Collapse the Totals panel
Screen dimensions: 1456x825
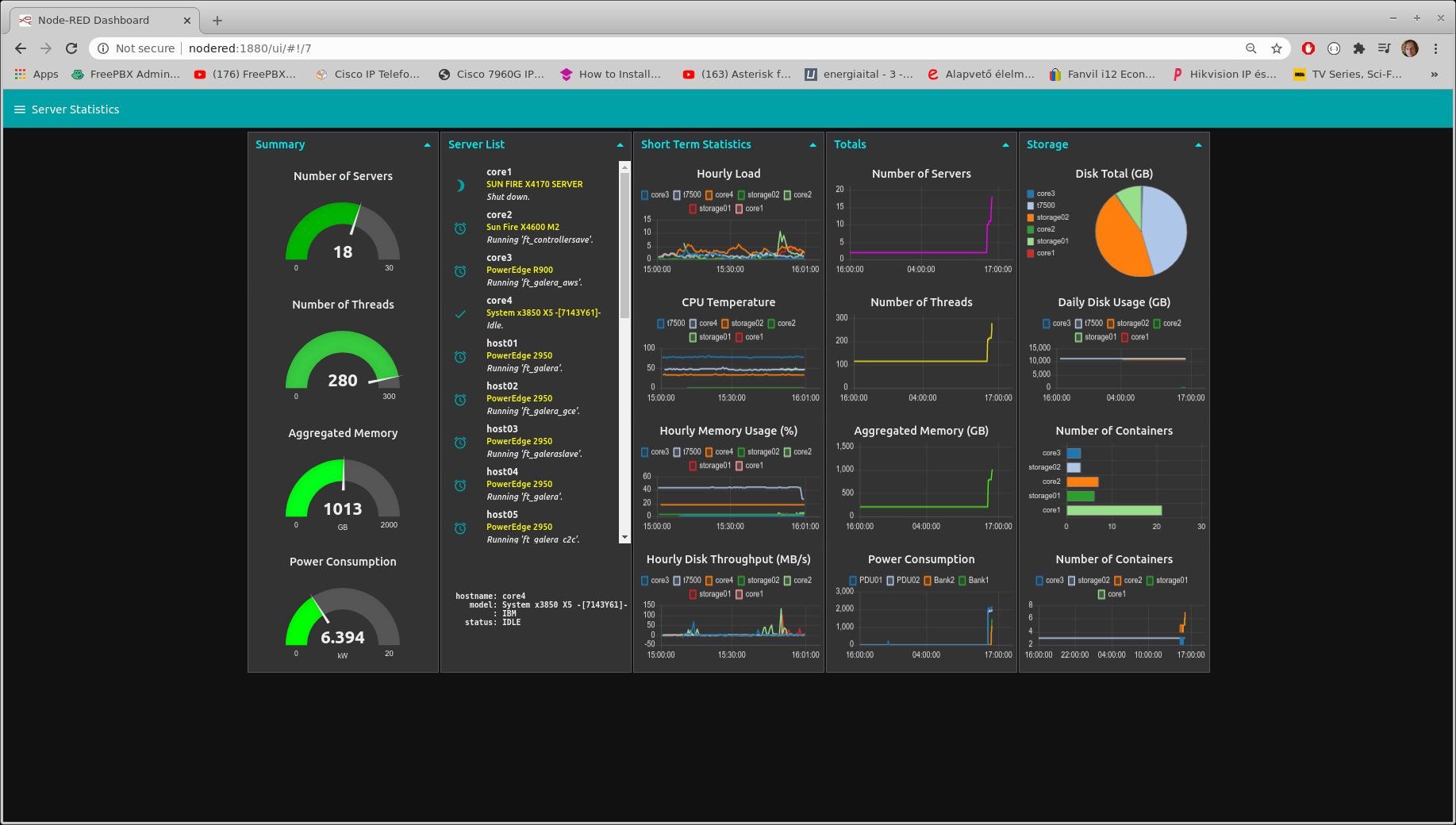[1005, 145]
